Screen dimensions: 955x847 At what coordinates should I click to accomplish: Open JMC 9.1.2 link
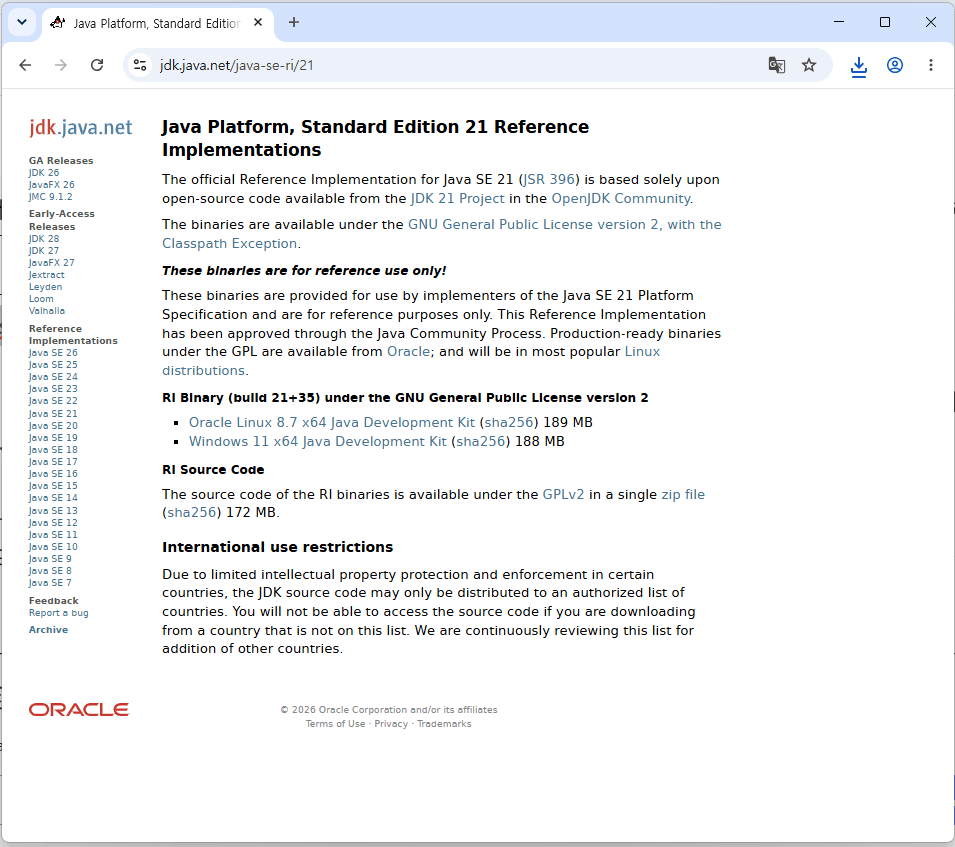click(51, 197)
